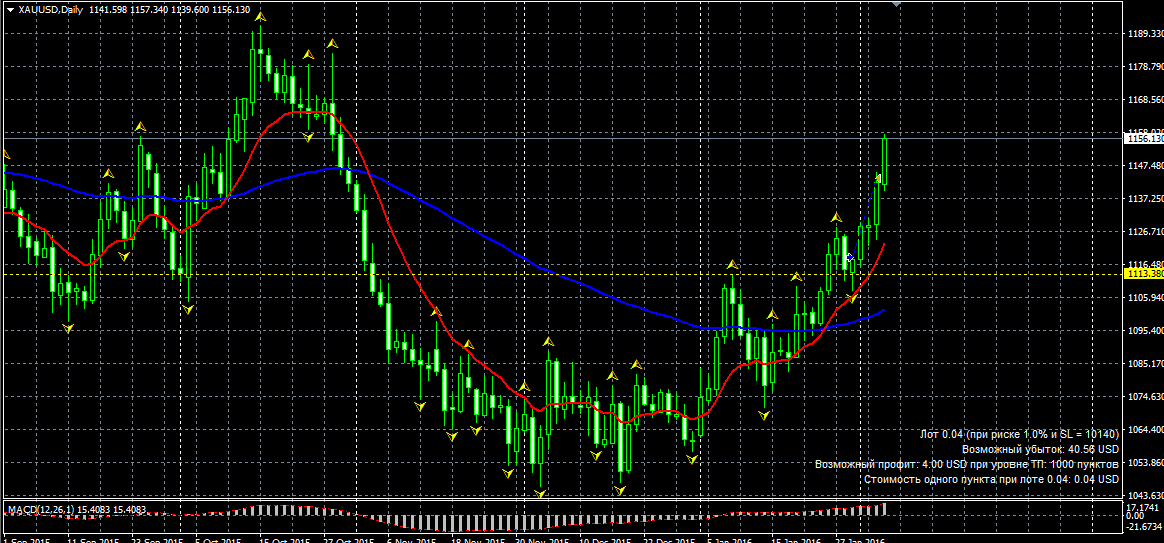Select the yellow 1113.380 level label
This screenshot has height=543, width=1164.
pyautogui.click(x=1144, y=274)
